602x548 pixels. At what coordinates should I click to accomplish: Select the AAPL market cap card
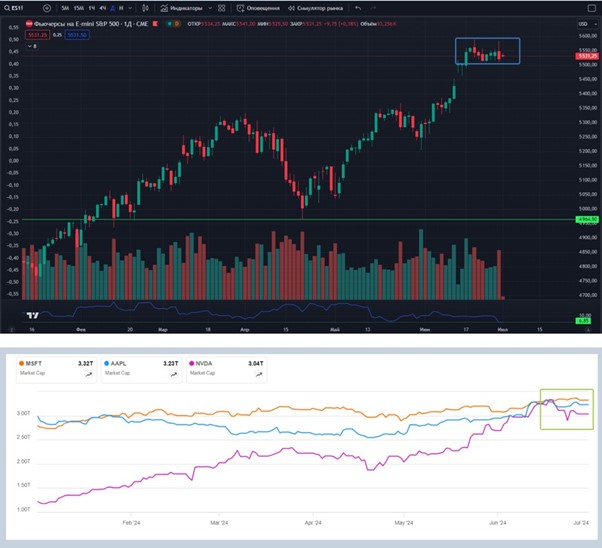coord(141,370)
